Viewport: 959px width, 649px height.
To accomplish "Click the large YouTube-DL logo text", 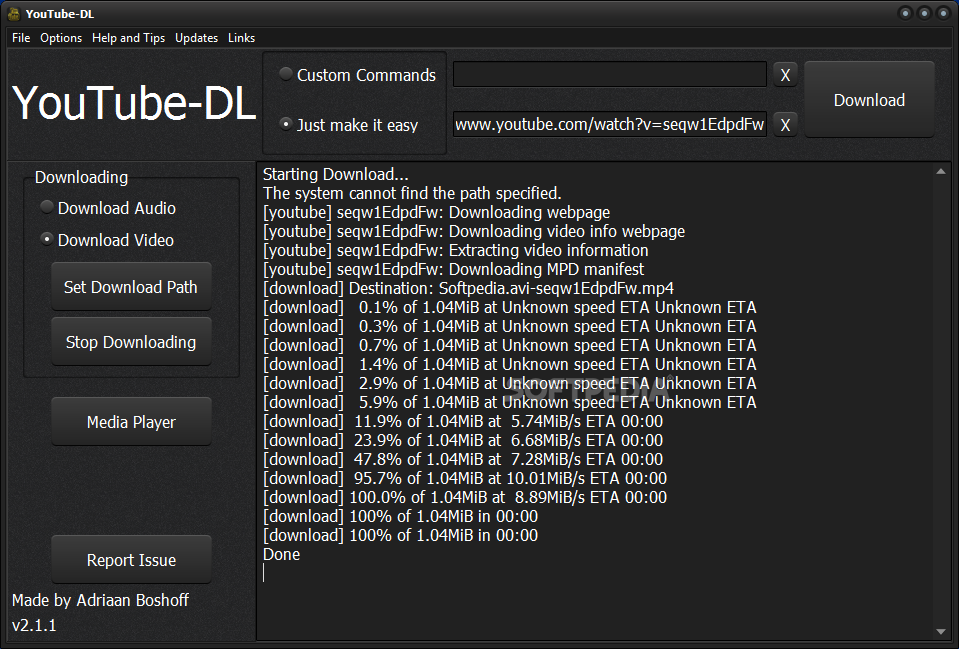I will pos(134,102).
